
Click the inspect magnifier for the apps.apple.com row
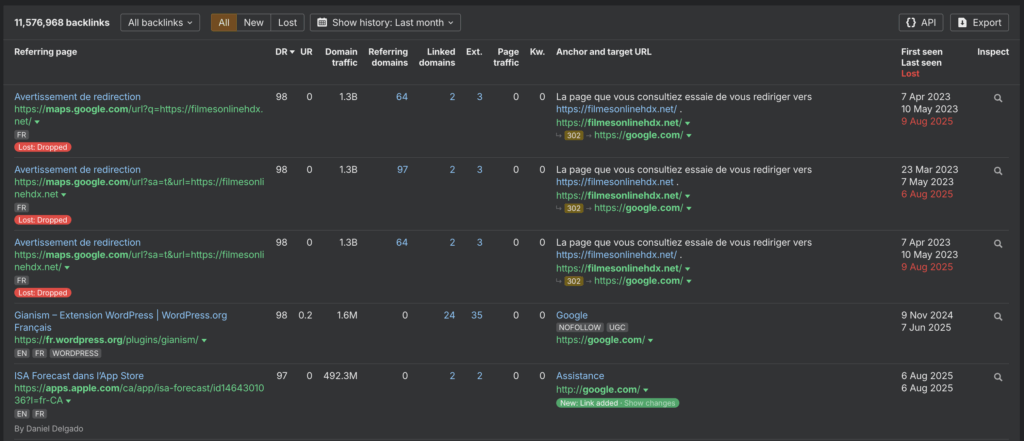coord(996,377)
